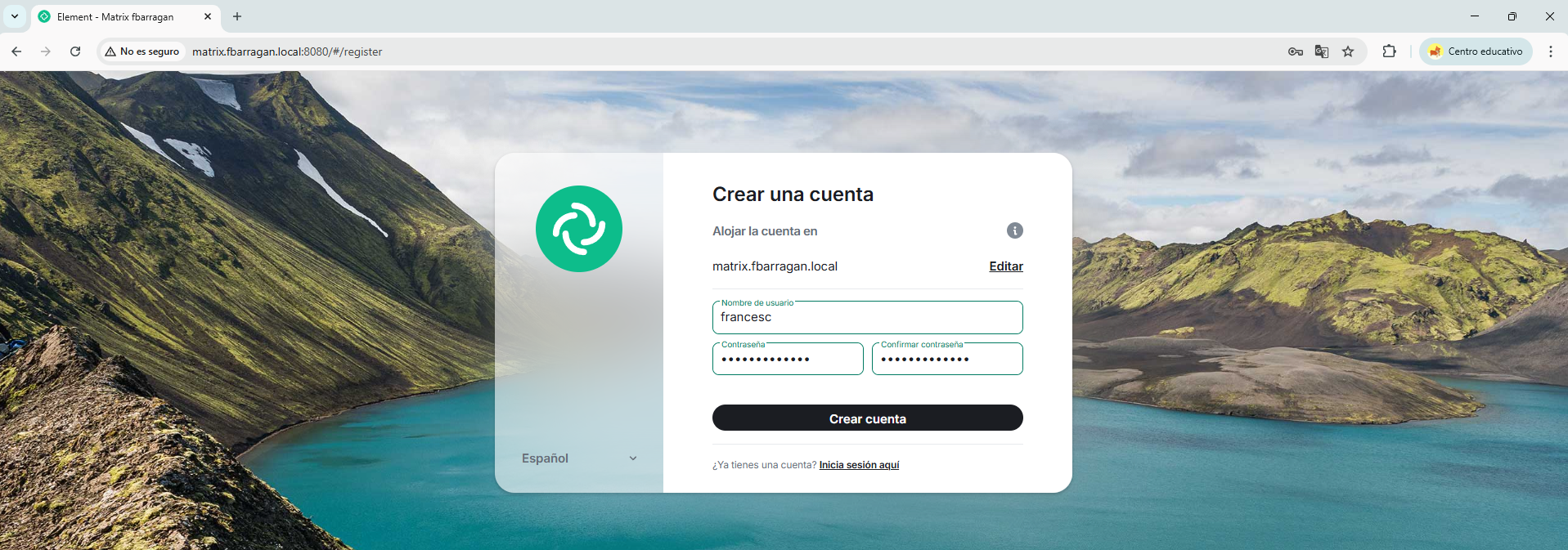Image resolution: width=1568 pixels, height=550 pixels.
Task: Click the address bar URL
Action: point(287,51)
